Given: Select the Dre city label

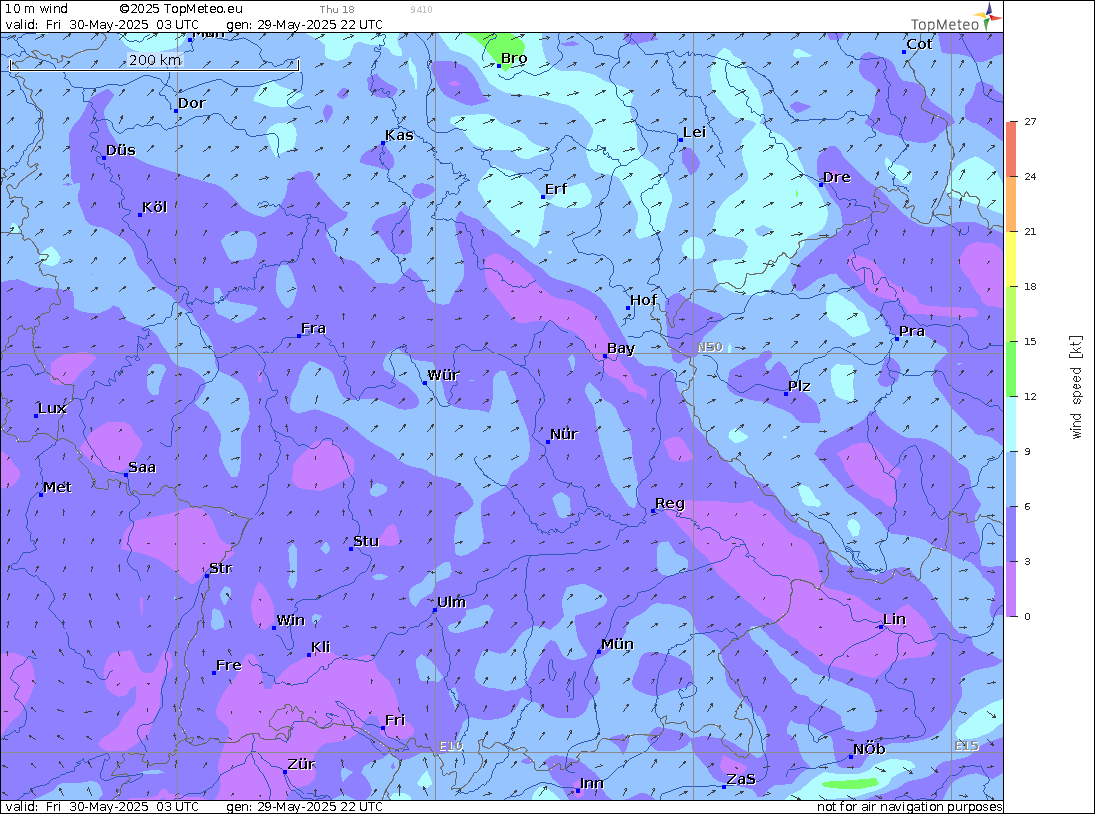Looking at the screenshot, I should [x=837, y=177].
